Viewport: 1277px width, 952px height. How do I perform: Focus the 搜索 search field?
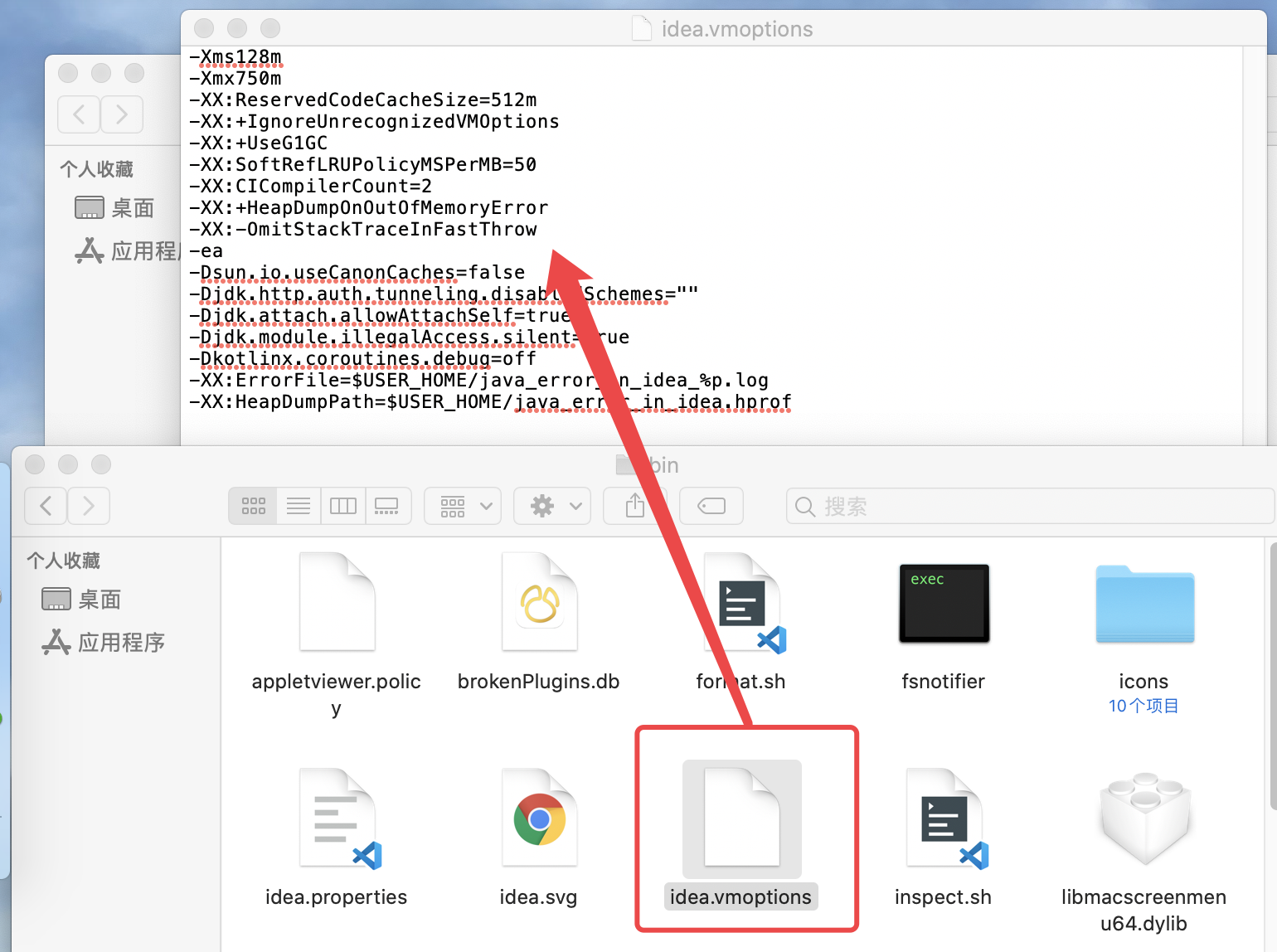[1030, 506]
